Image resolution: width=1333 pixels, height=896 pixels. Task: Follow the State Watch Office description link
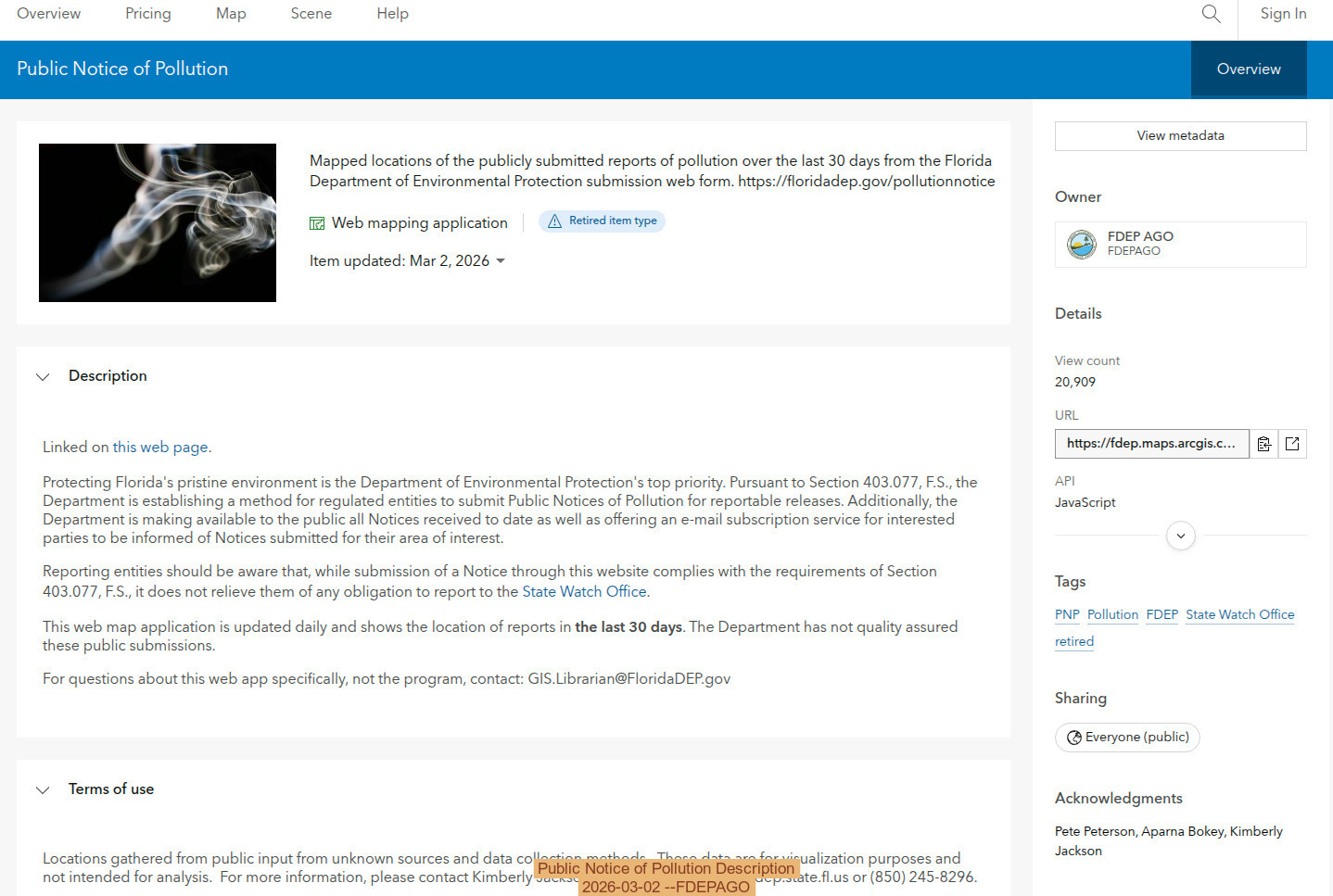[584, 592]
